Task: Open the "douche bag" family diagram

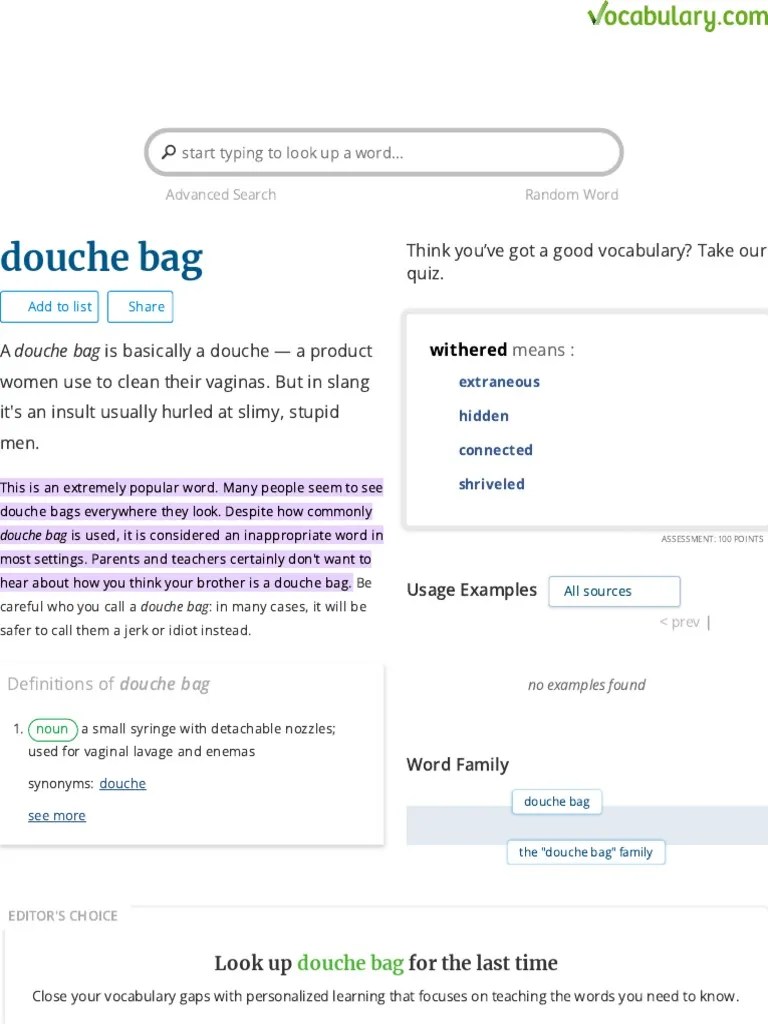Action: click(586, 852)
